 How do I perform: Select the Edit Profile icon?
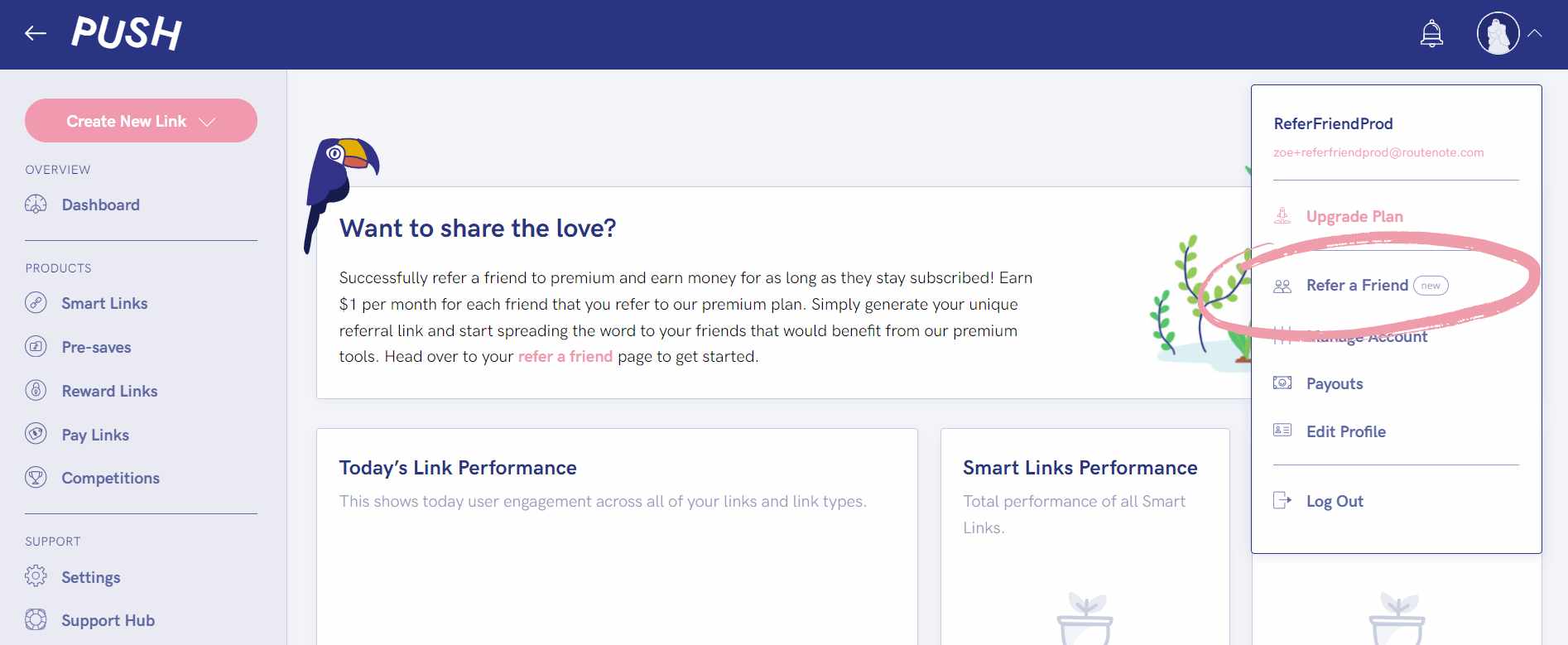1282,431
